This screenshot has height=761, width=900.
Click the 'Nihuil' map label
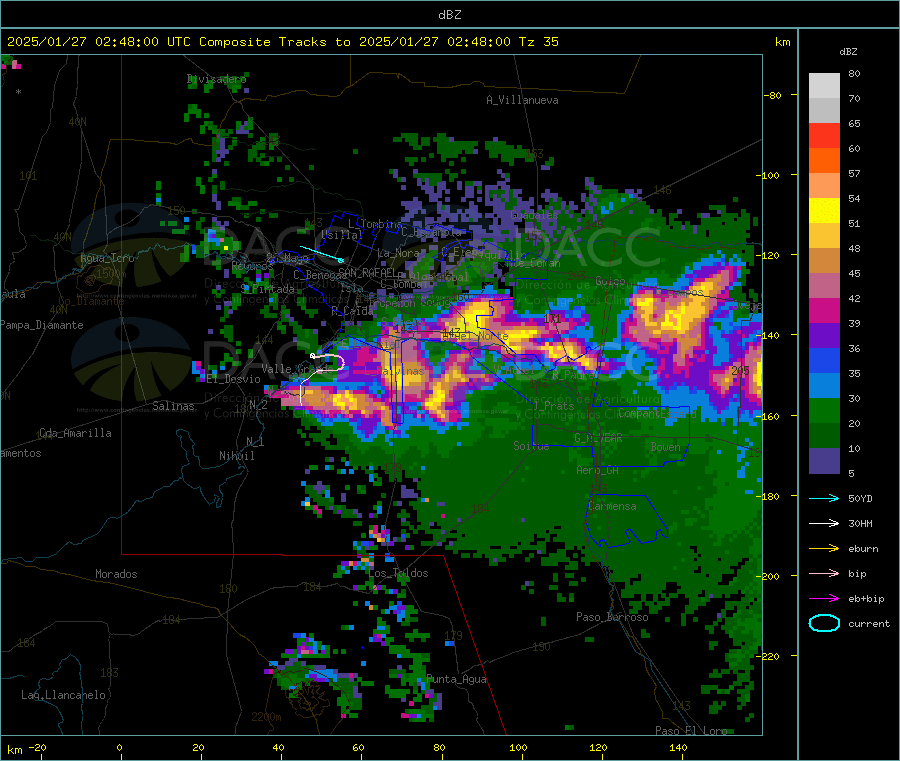point(237,456)
